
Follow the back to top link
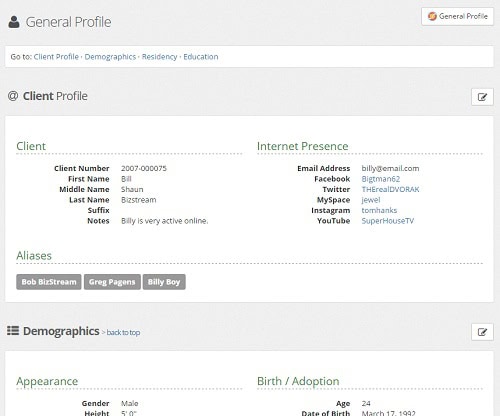(x=123, y=332)
